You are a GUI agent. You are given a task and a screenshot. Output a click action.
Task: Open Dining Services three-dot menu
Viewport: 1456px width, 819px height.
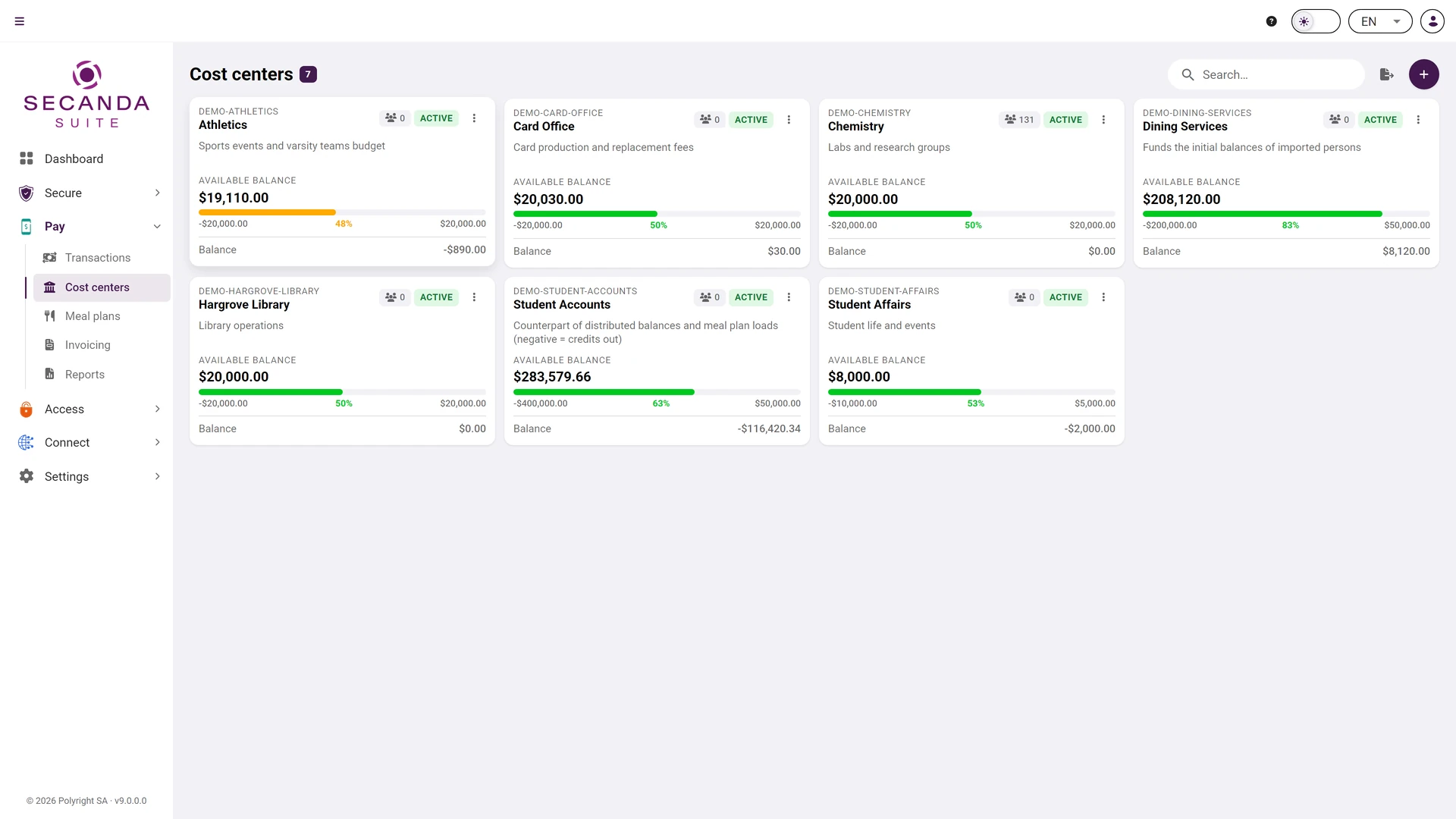point(1418,120)
